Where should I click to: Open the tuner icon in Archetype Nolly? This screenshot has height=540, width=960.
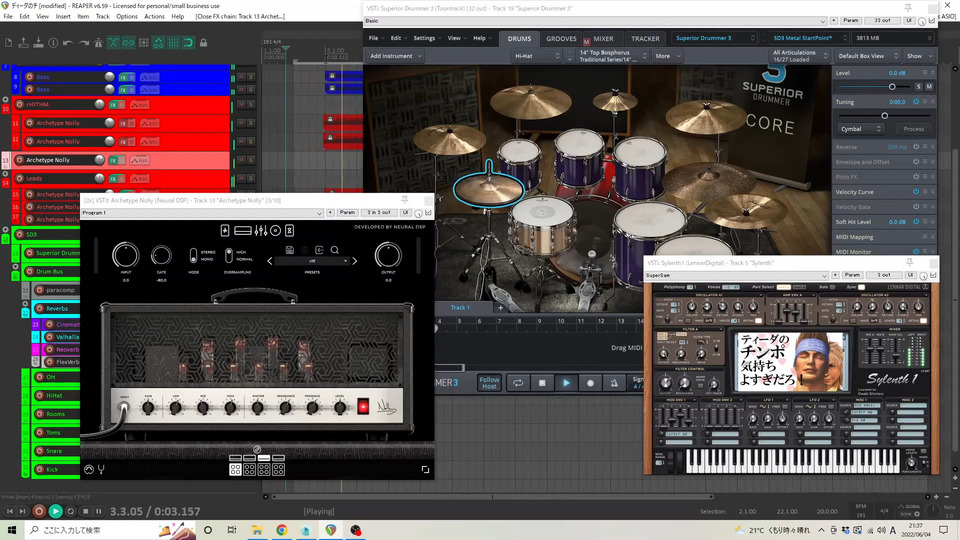click(x=101, y=469)
